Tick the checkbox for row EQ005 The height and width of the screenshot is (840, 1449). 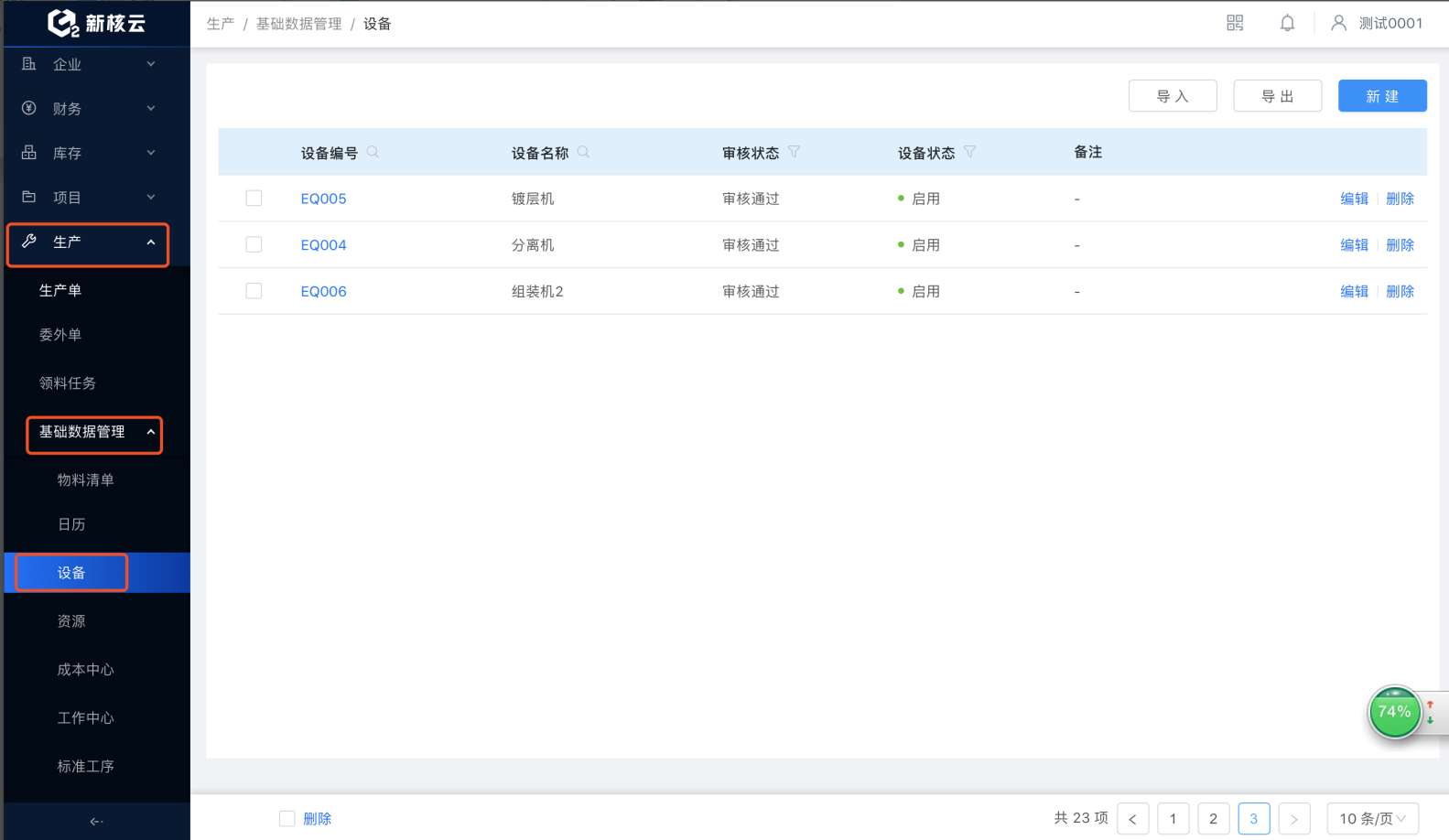254,198
